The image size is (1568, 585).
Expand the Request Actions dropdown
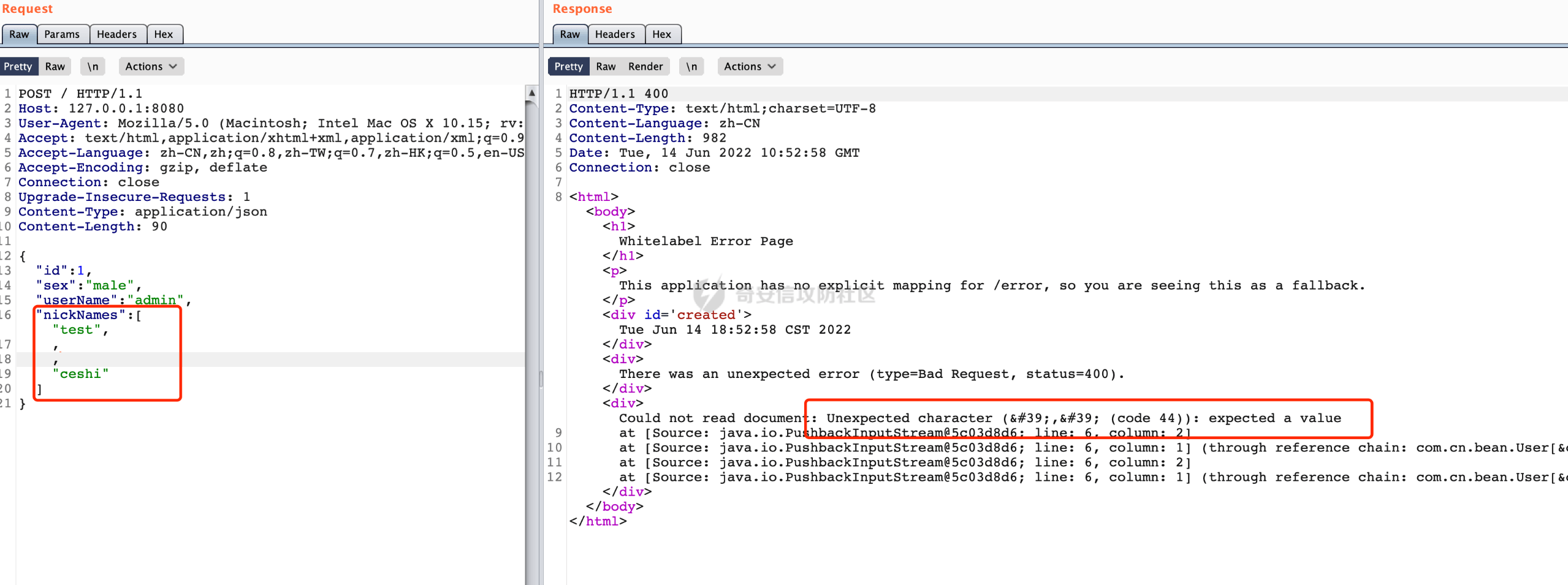pyautogui.click(x=151, y=66)
